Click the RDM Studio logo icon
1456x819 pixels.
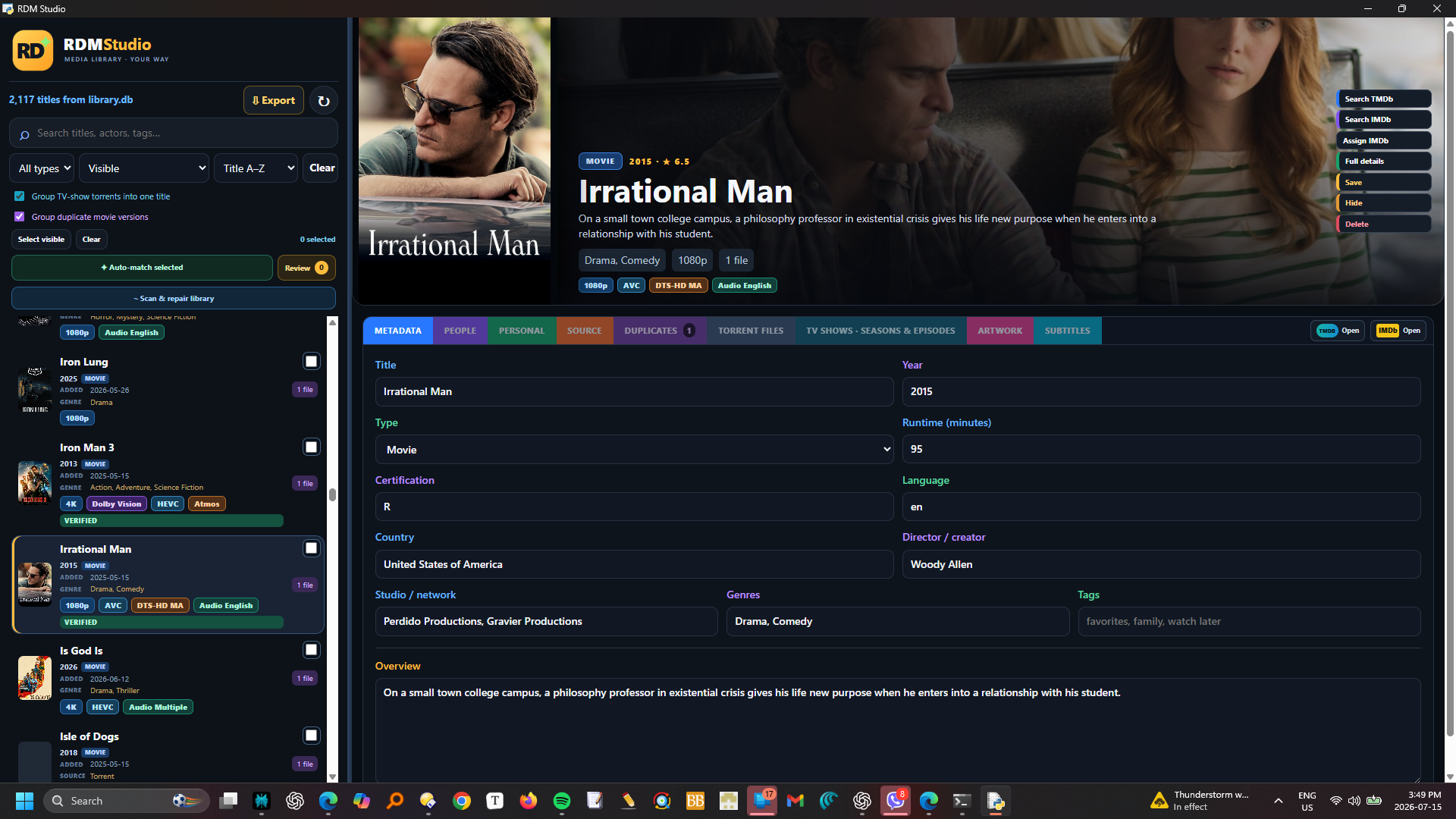coord(33,51)
